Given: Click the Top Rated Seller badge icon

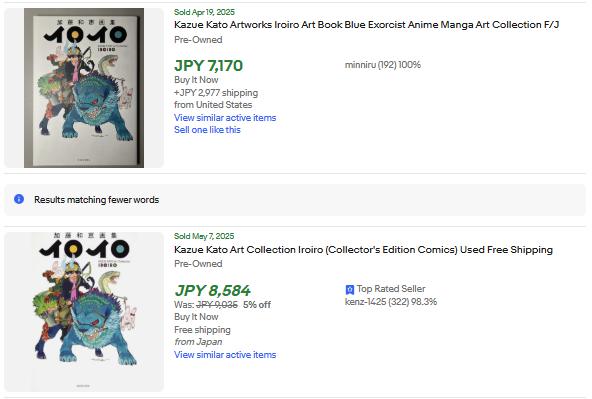Looking at the screenshot, I should pos(350,290).
